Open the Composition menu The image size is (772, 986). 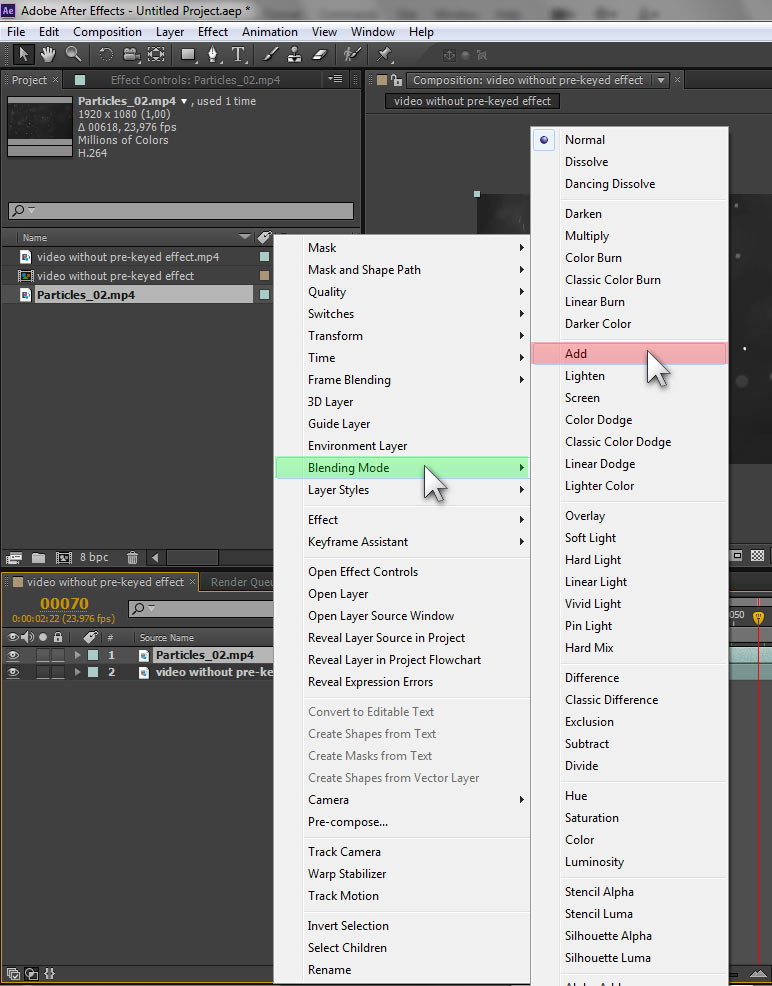(x=107, y=32)
